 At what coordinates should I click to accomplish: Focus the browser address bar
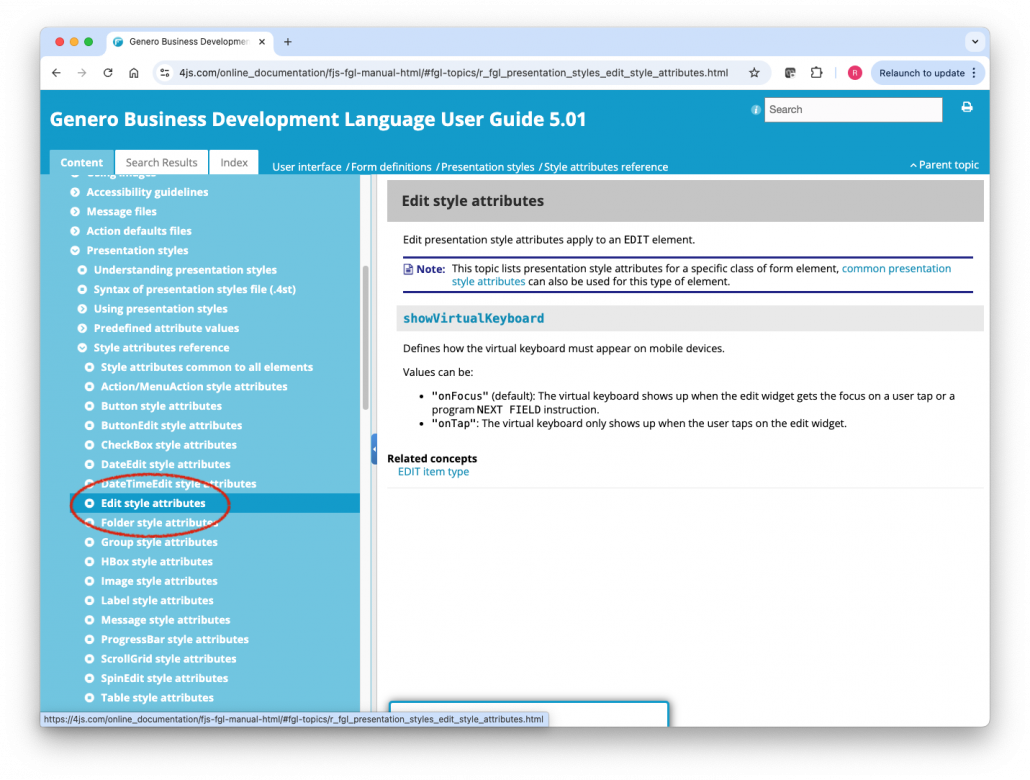click(x=453, y=73)
